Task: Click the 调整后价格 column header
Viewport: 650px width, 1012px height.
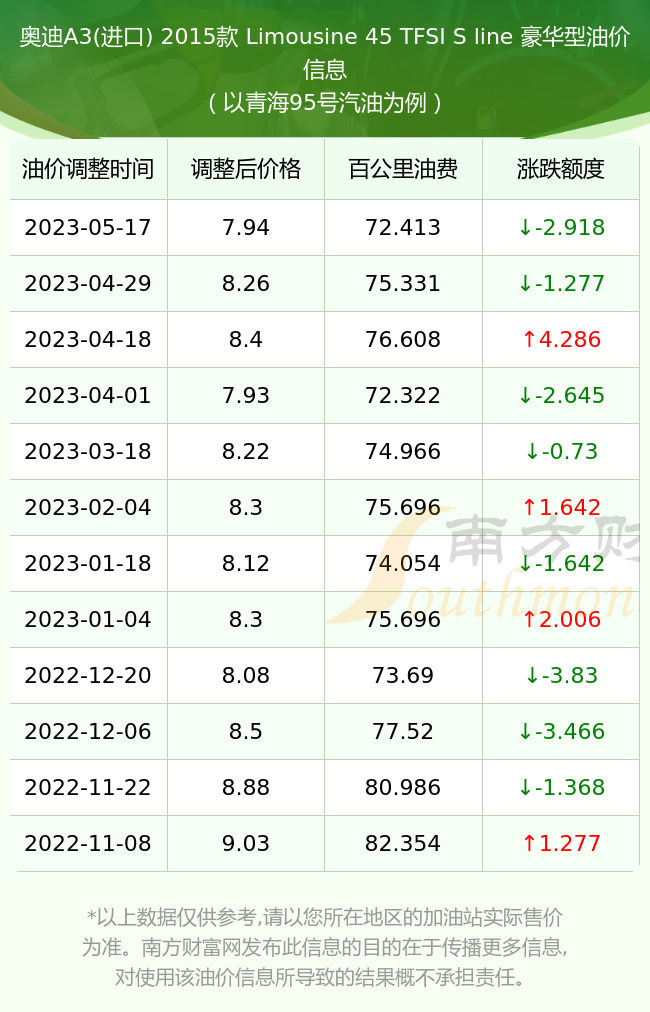Action: coord(246,169)
